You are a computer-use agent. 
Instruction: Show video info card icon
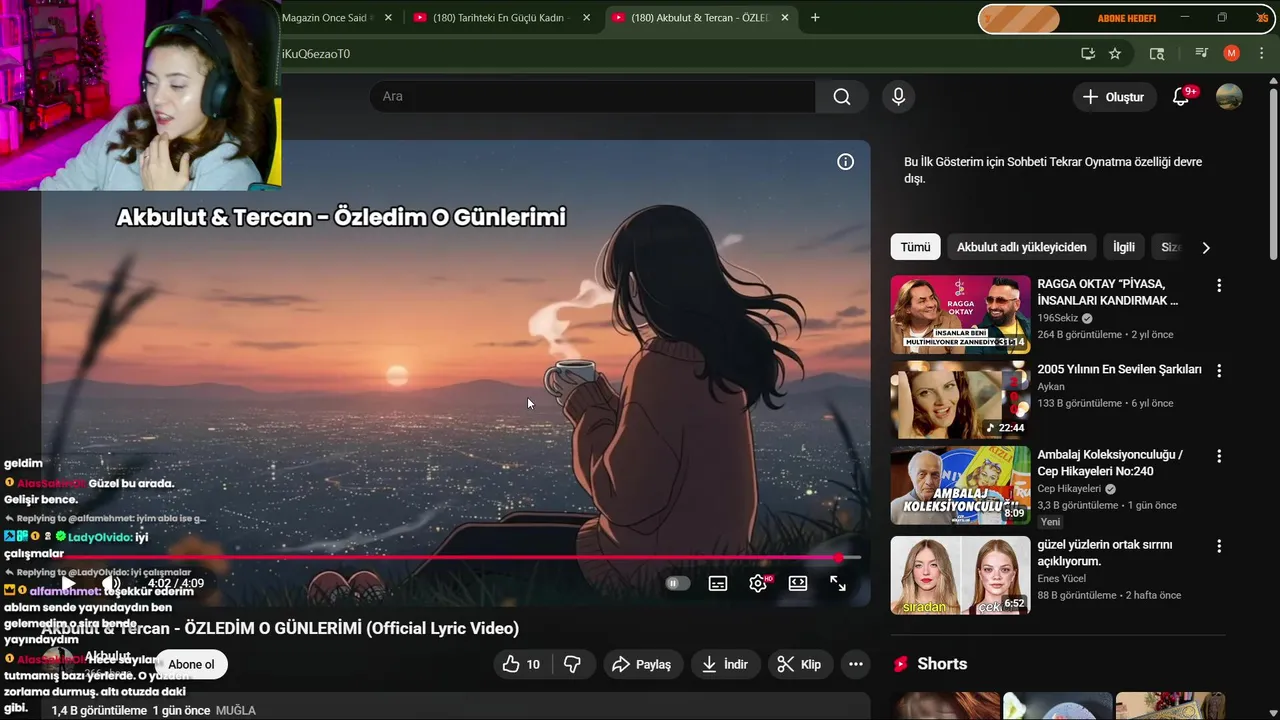coord(846,162)
